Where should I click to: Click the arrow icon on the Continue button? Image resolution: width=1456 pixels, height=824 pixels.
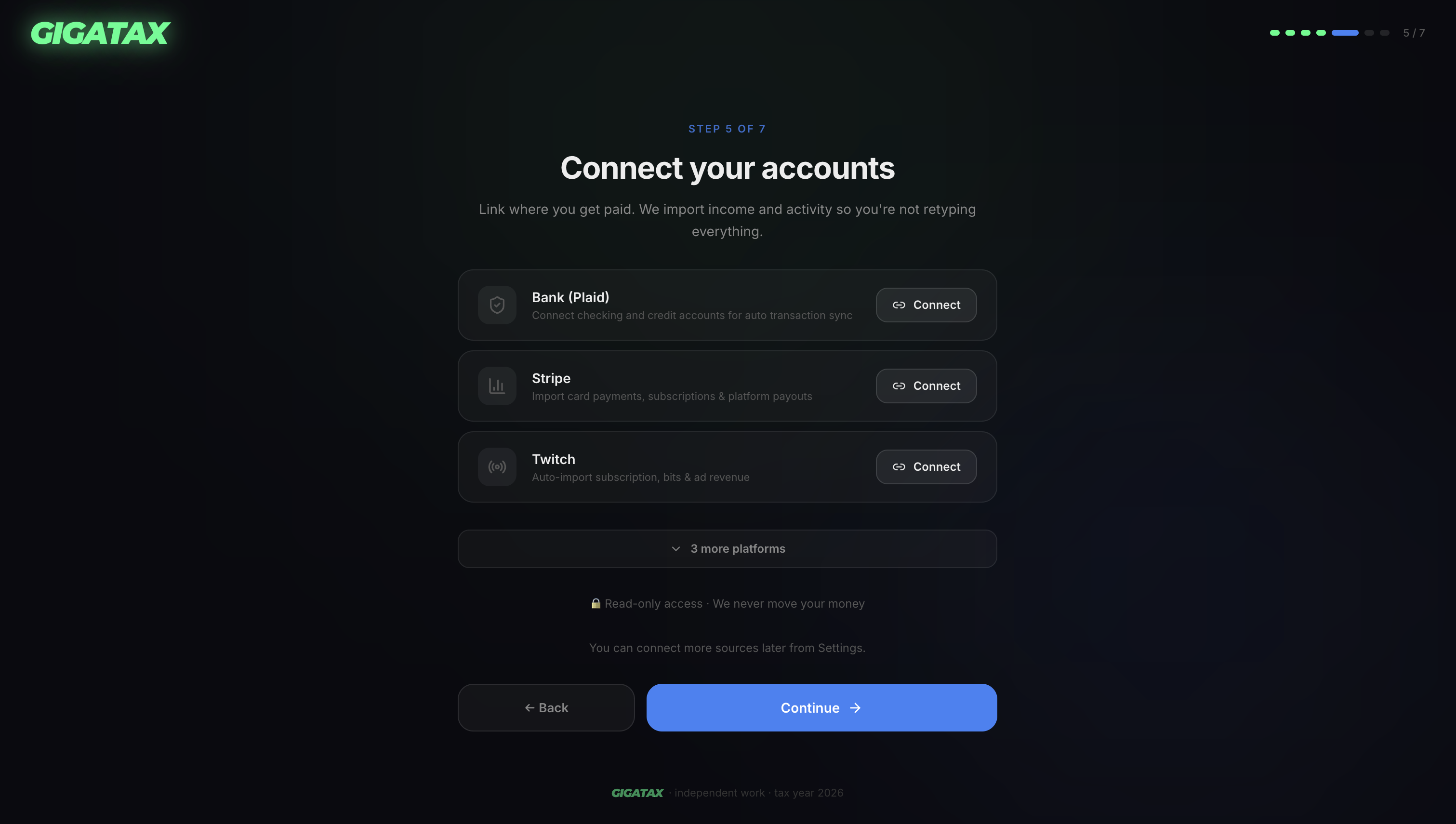tap(855, 708)
